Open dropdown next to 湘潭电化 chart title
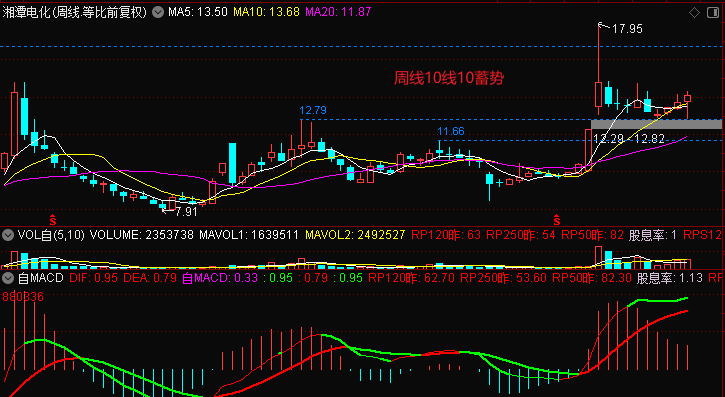Screen dimensions: 725x397 coord(158,12)
